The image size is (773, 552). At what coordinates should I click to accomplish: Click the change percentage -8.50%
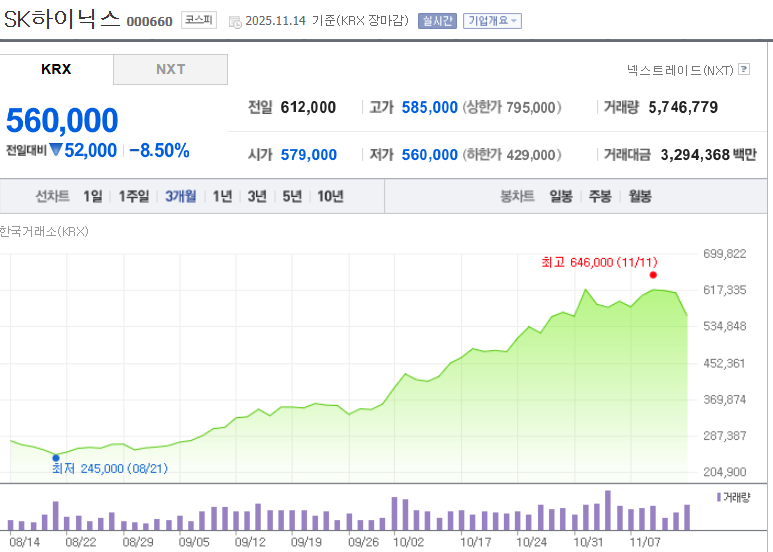point(159,151)
